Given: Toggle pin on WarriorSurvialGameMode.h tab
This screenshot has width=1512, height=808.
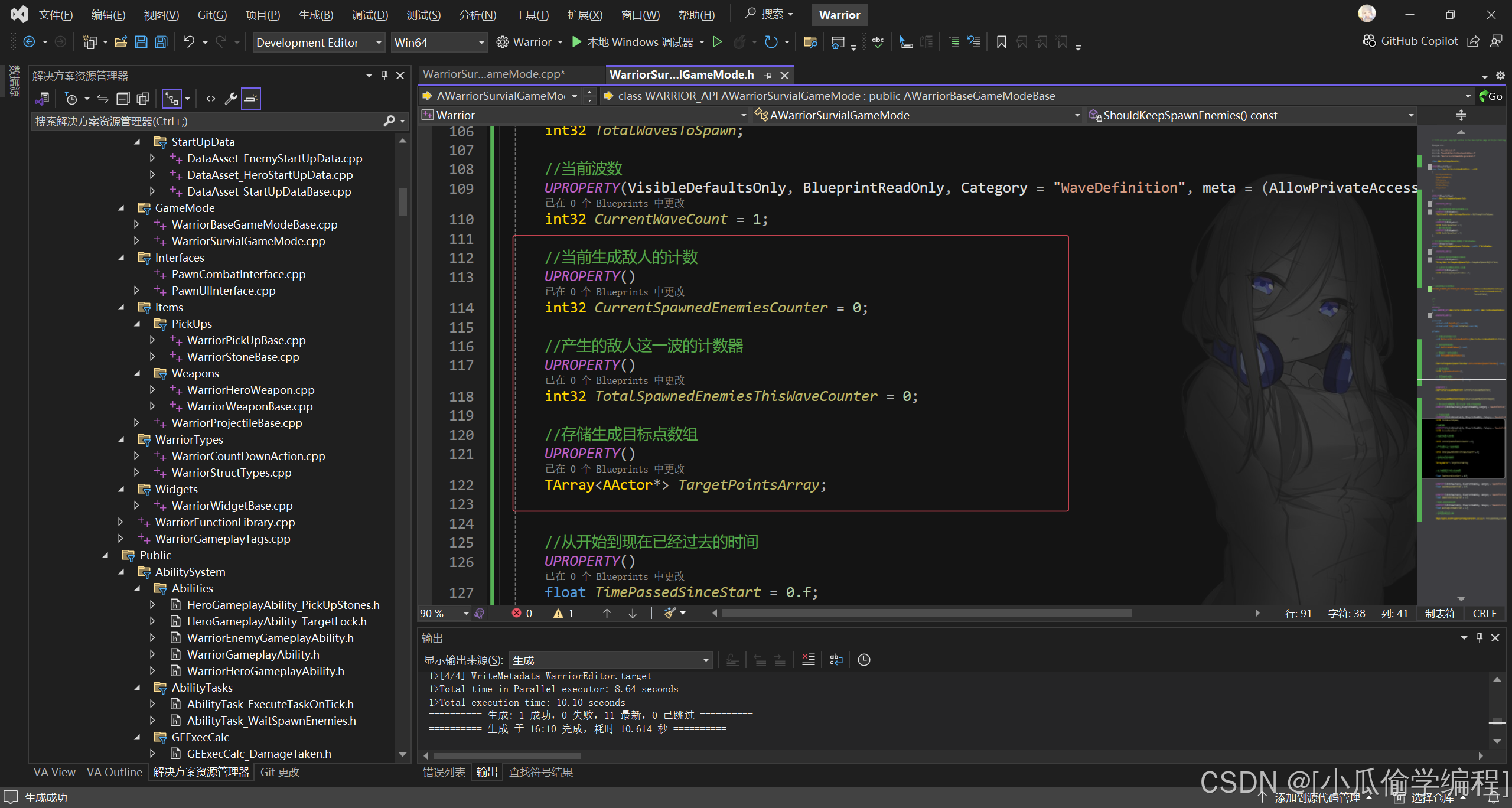Looking at the screenshot, I should click(768, 75).
